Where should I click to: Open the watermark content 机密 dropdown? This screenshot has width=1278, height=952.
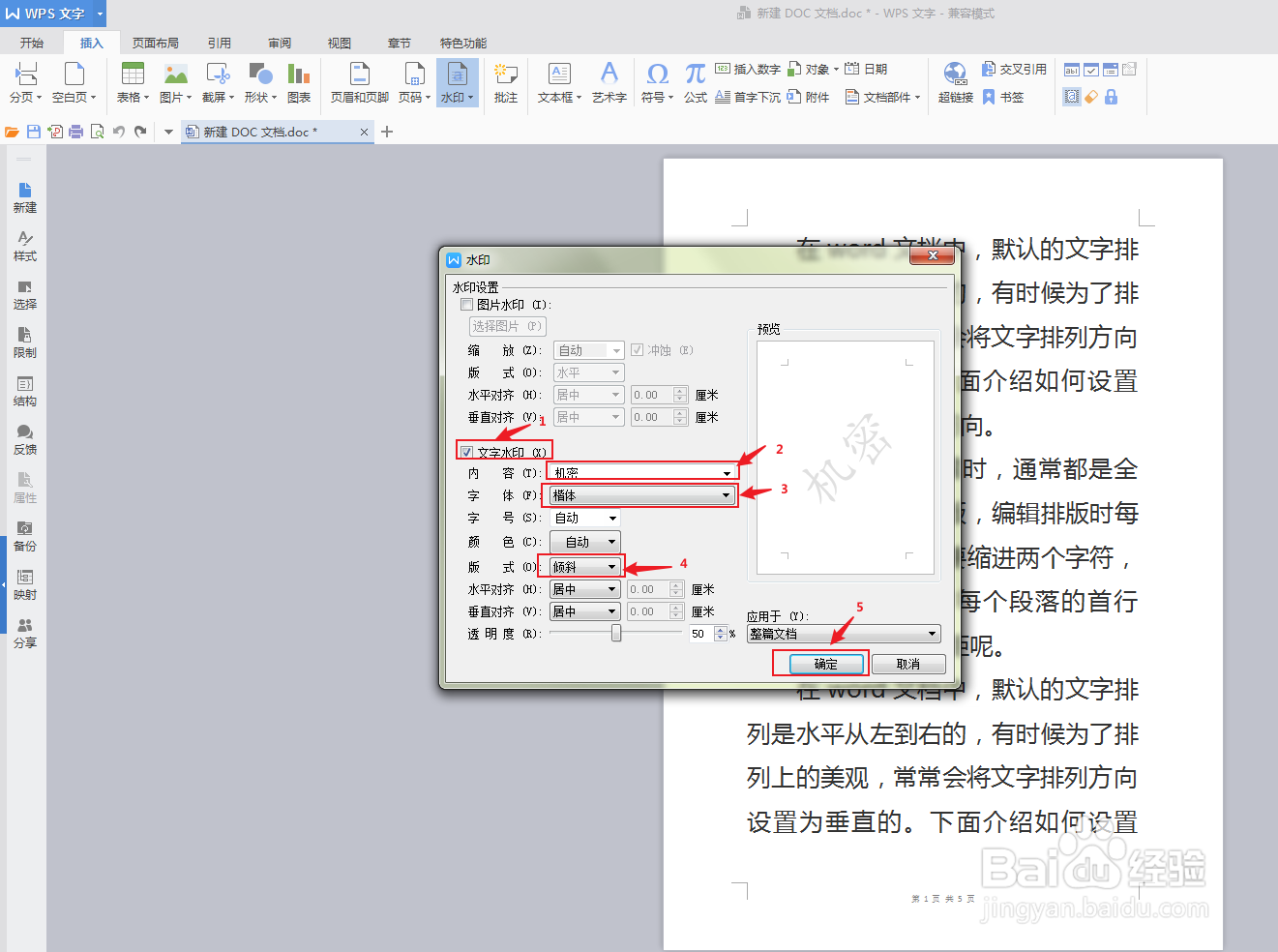[728, 472]
